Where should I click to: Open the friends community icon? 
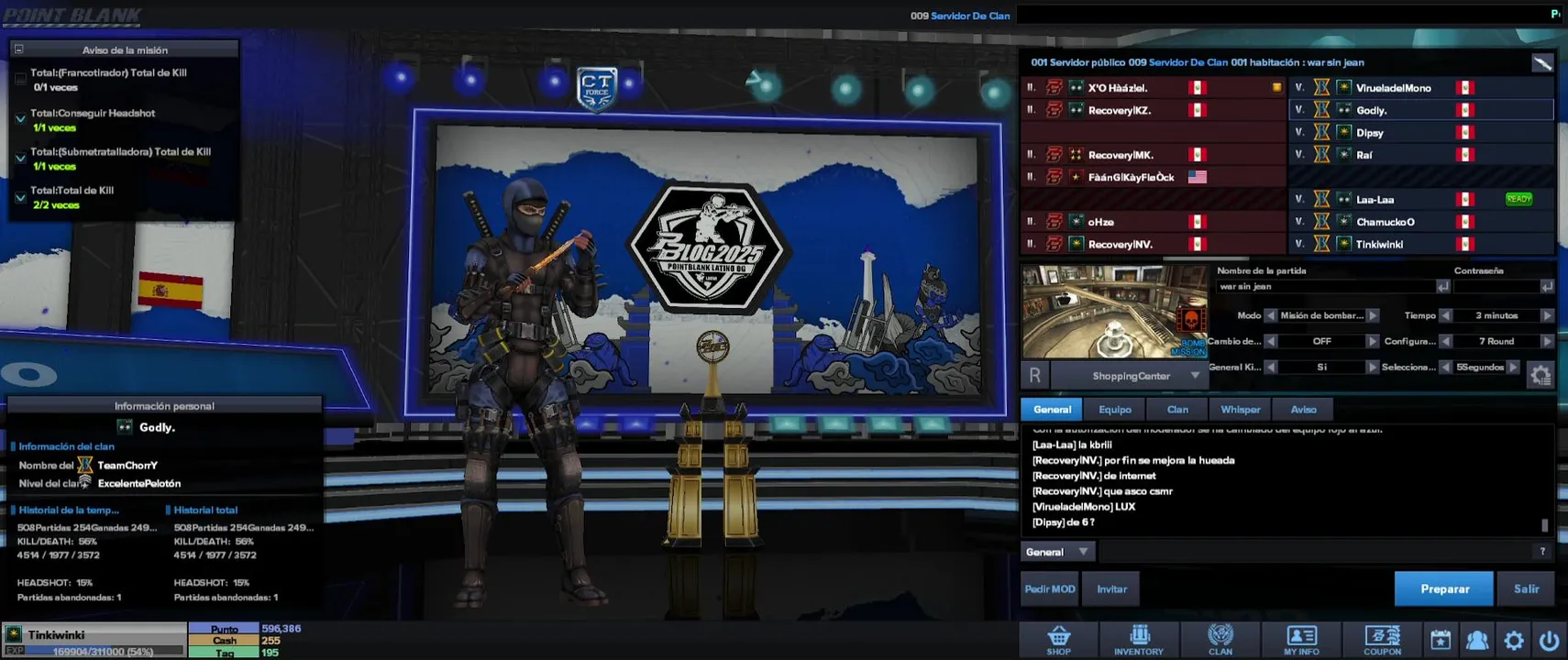coord(1477,640)
